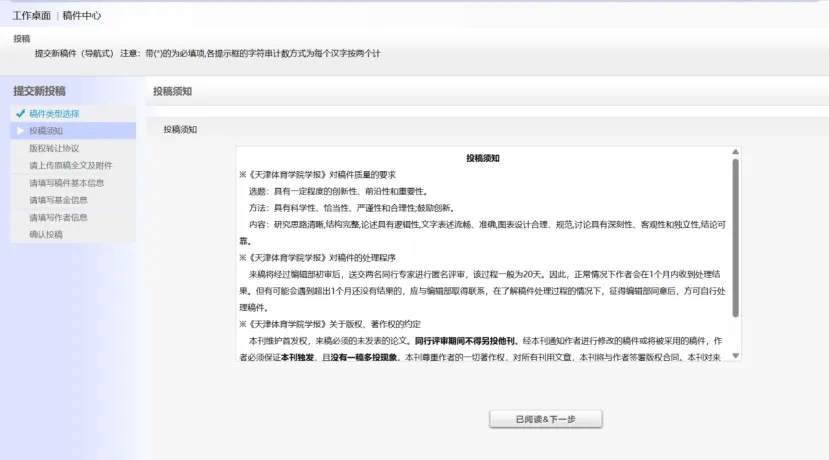Click the notice box vertical scrollbar thumb
This screenshot has height=460, width=829.
736,238
